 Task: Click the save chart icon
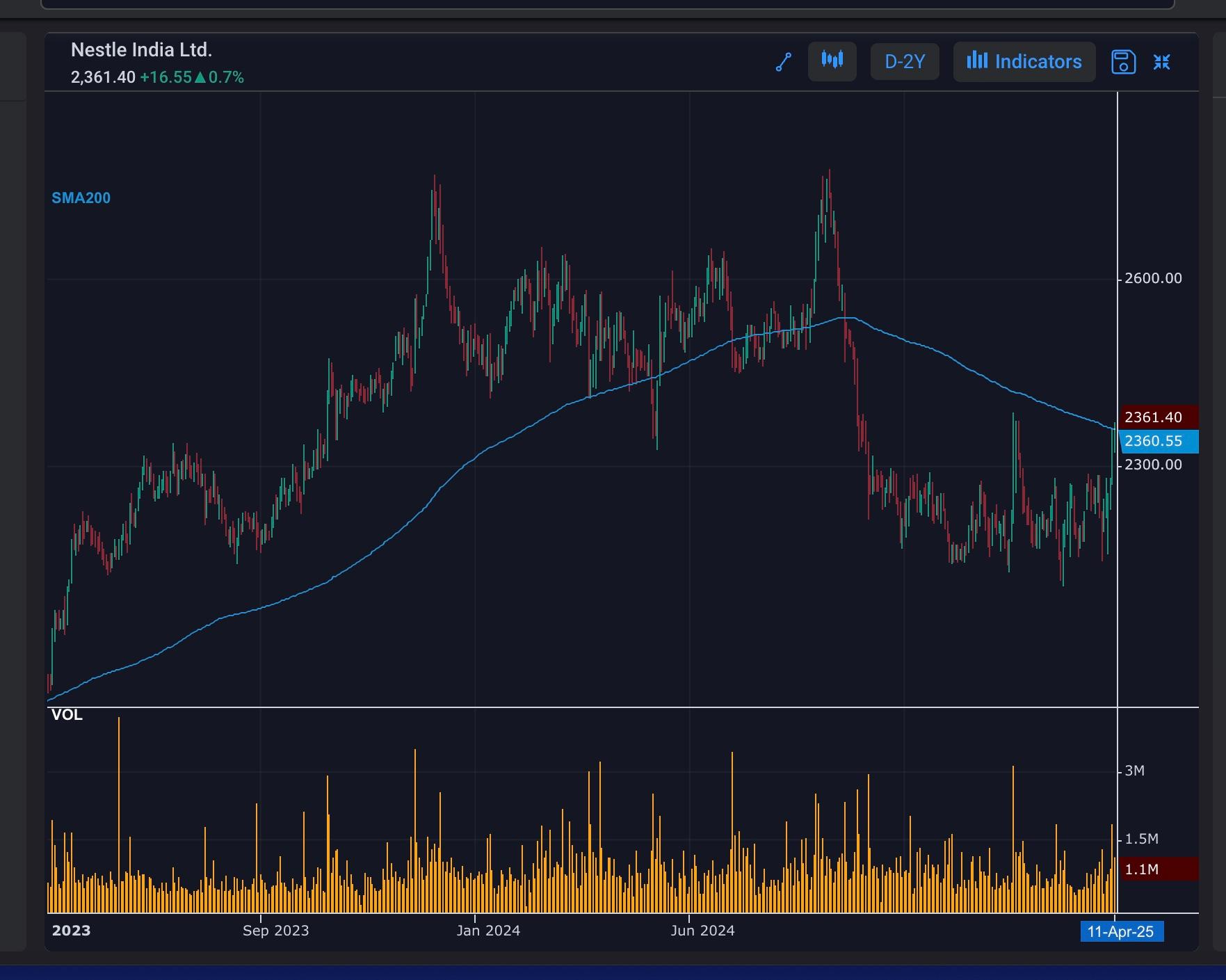pyautogui.click(x=1124, y=62)
